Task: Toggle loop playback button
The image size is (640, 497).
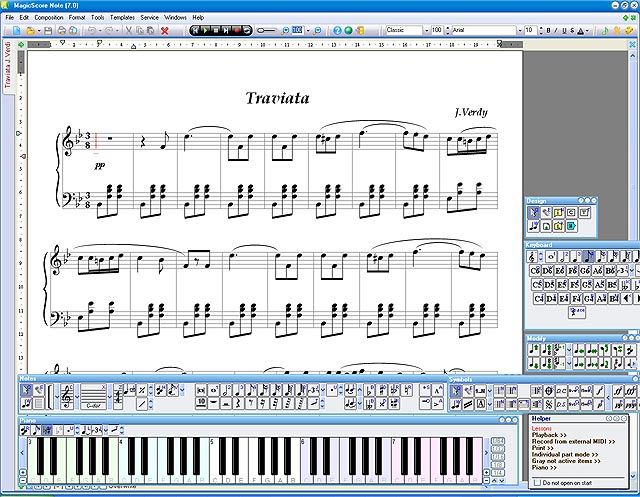Action: pos(247,30)
